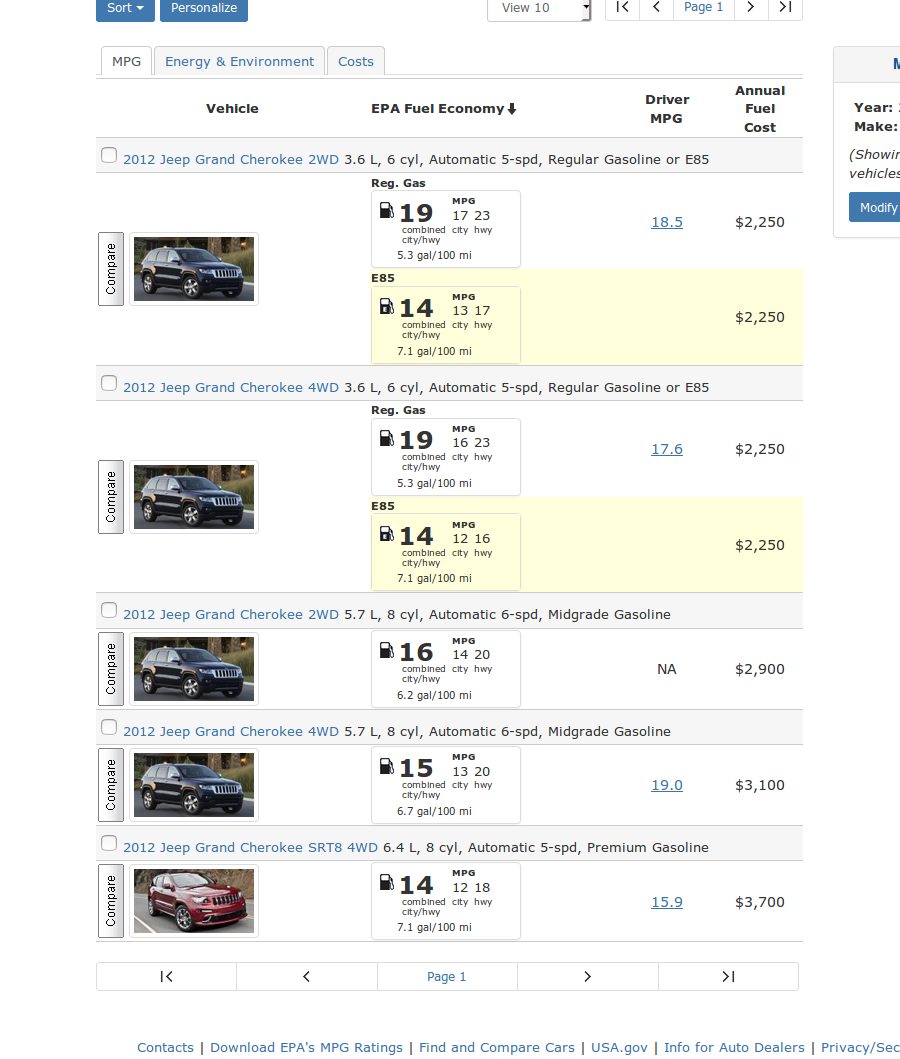Open the View 10 results dropdown
Image resolution: width=900 pixels, height=1059 pixels.
[539, 8]
